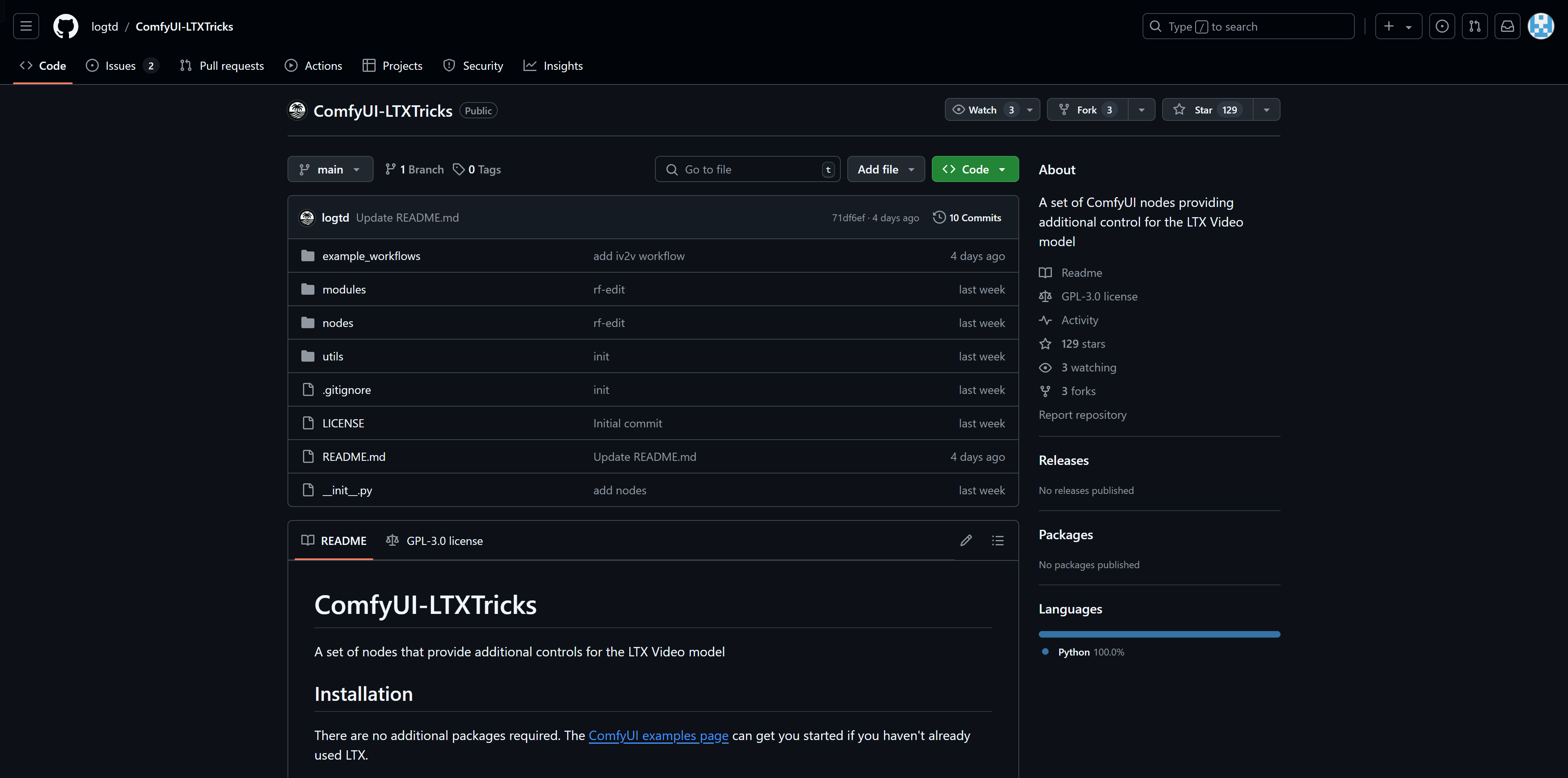Click the GitHub octocat logo
Image resolution: width=1568 pixels, height=778 pixels.
[66, 26]
